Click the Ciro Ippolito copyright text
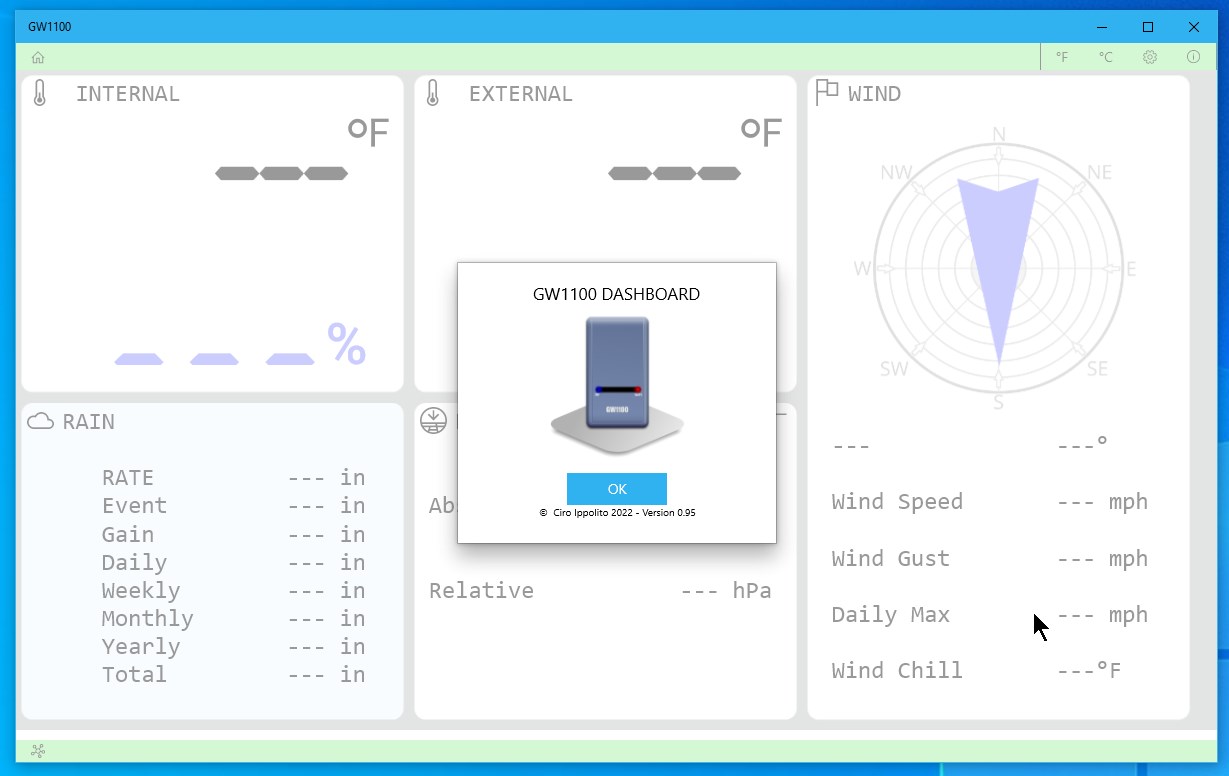 617,512
